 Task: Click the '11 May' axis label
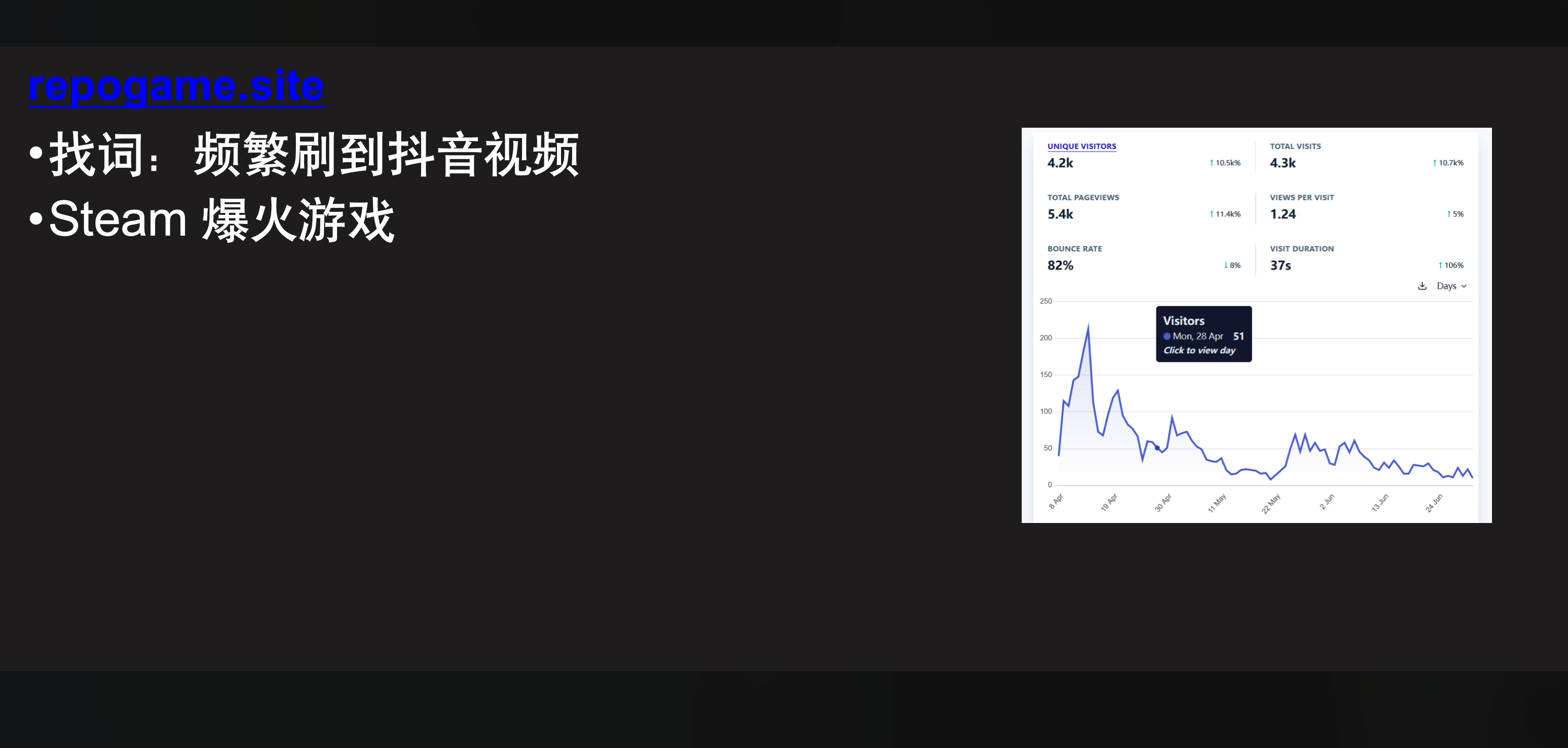[x=1217, y=503]
